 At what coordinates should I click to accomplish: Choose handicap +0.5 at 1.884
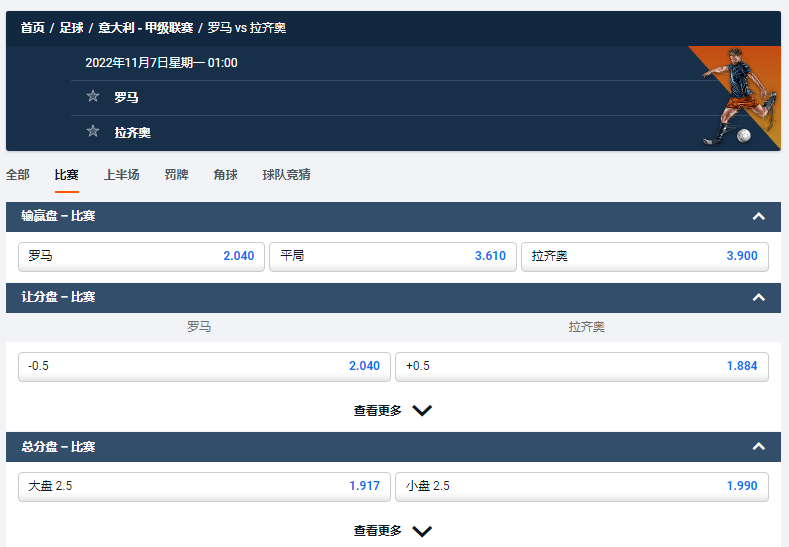click(581, 366)
